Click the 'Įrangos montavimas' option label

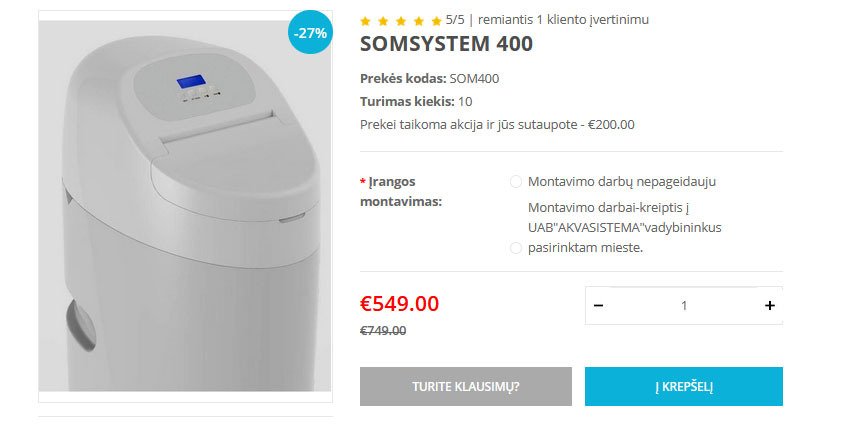(400, 191)
